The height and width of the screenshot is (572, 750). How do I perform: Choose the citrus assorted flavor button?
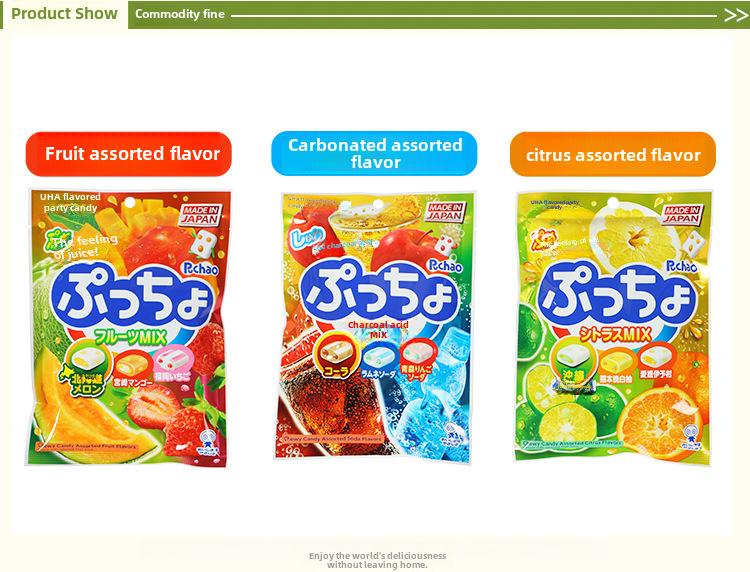613,154
